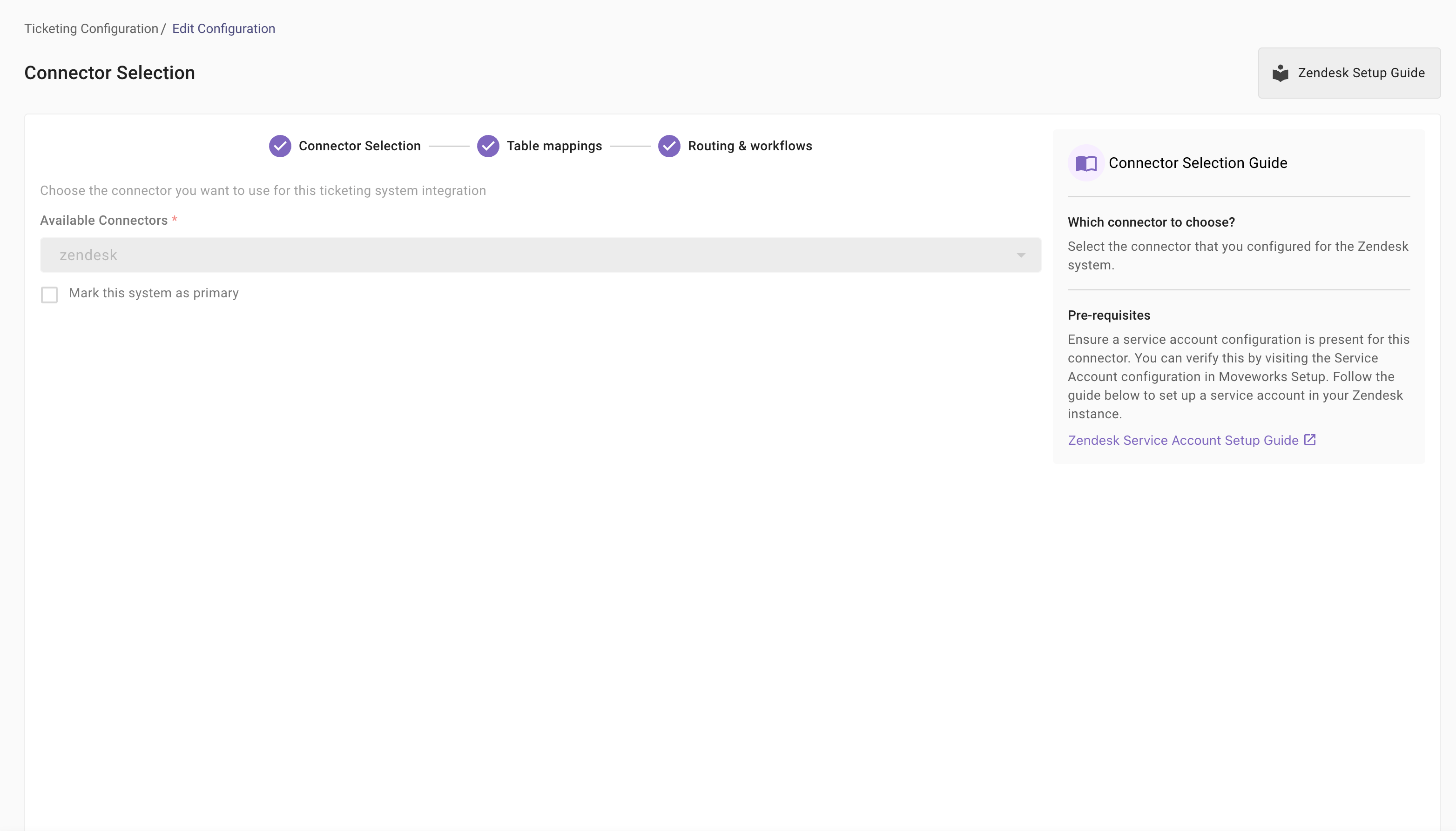
Task: Click the Routing & workflows checkmark icon
Action: [668, 146]
